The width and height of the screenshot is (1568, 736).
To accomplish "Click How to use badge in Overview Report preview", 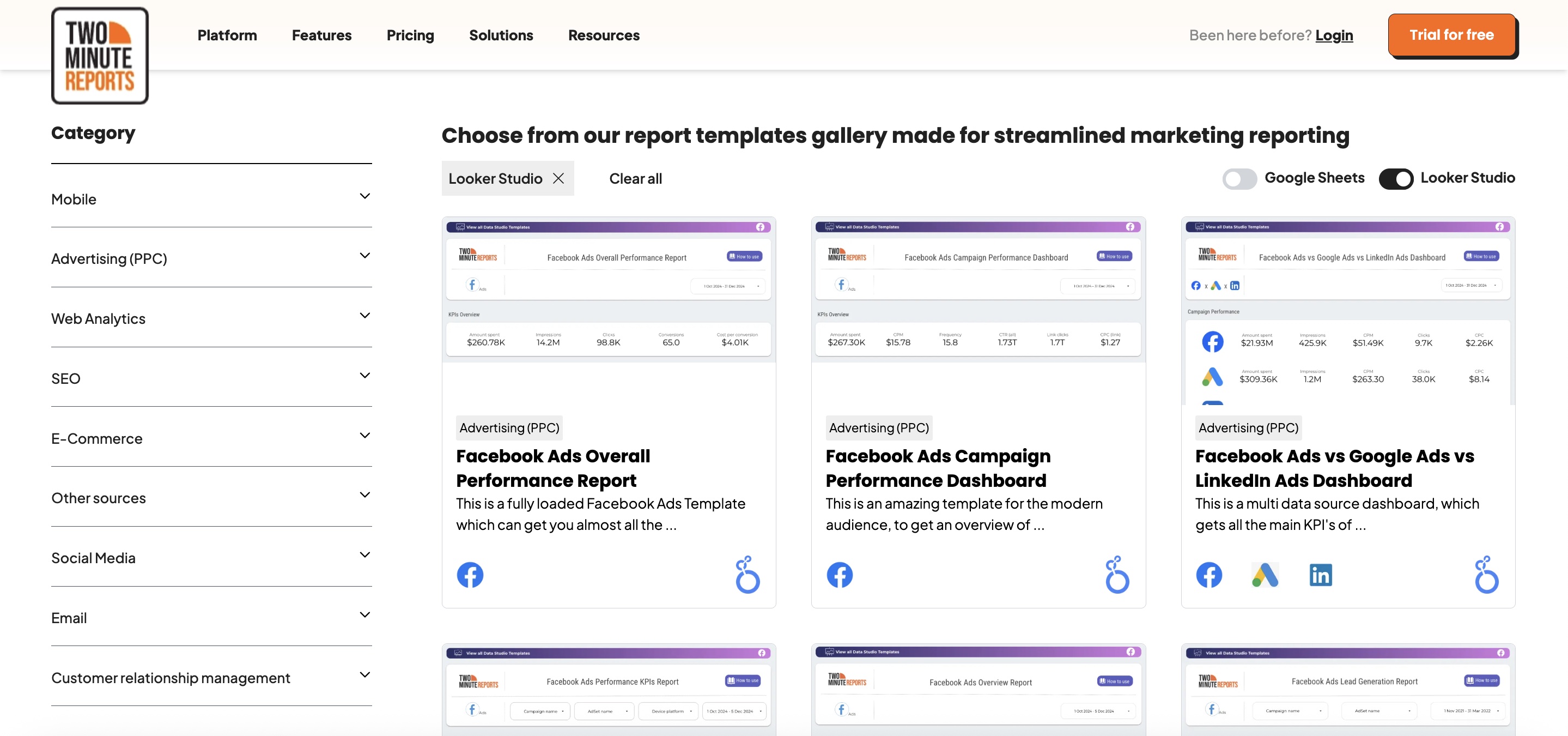I will click(x=1115, y=681).
